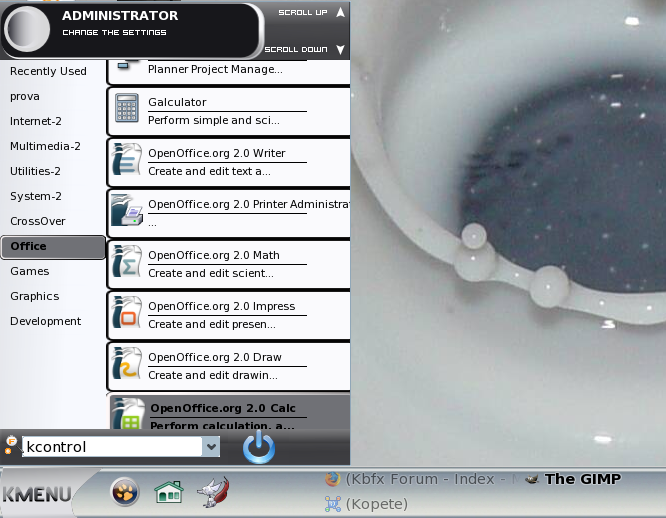Open the home folder panel icon
Screen dimensions: 666x518
point(169,493)
